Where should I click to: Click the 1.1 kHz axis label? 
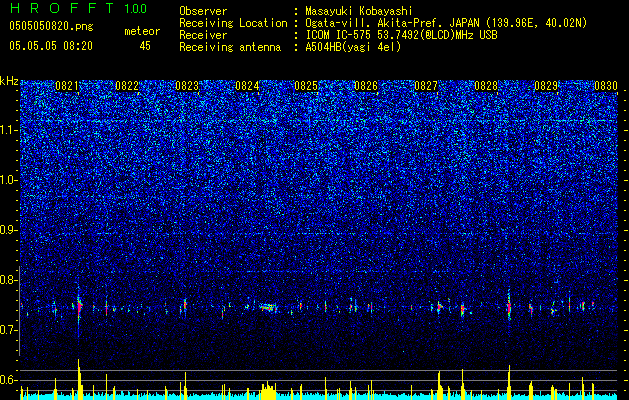pyautogui.click(x=9, y=130)
